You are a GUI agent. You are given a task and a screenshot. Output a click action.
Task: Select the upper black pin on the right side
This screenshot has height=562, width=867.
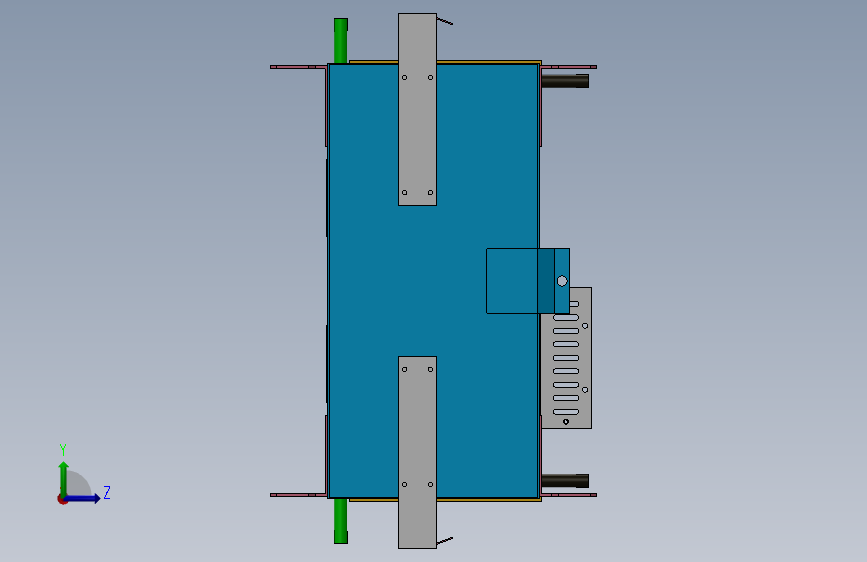pyautogui.click(x=565, y=81)
